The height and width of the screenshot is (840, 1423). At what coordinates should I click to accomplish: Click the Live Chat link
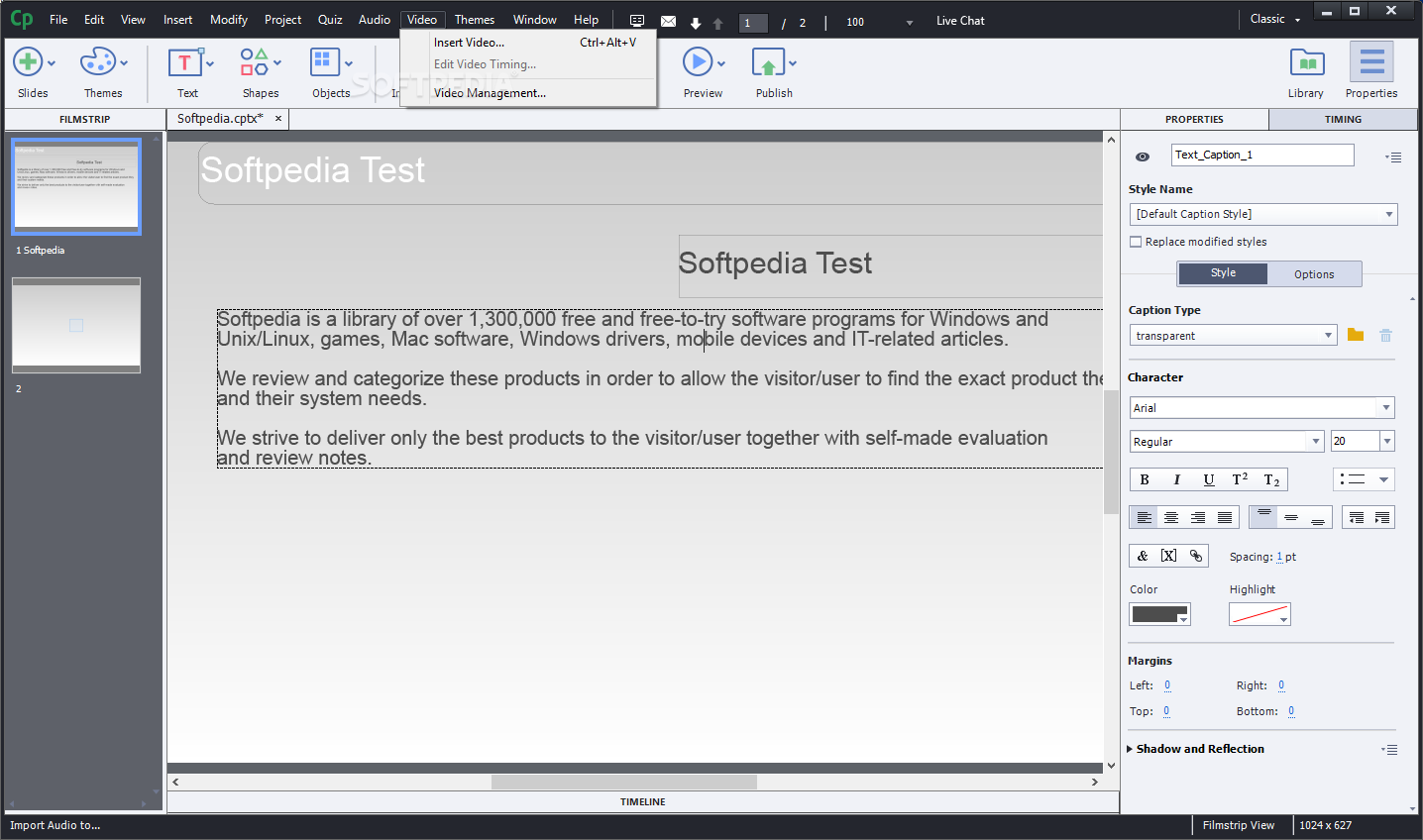click(960, 21)
